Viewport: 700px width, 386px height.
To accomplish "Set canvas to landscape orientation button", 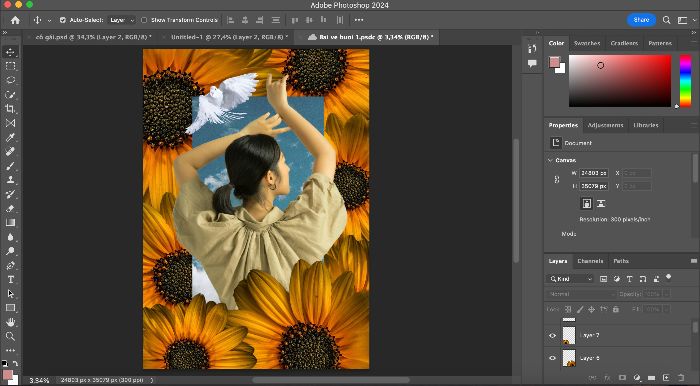I will 601,204.
